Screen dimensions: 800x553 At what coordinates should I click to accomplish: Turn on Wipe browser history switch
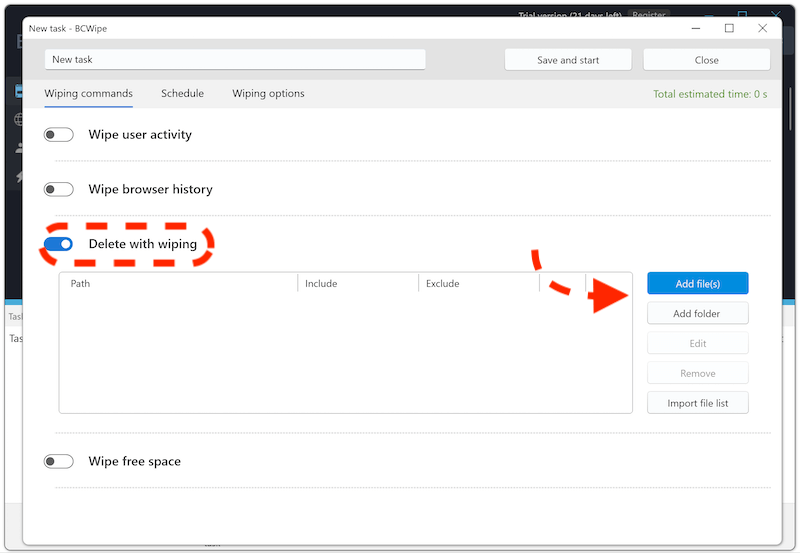tap(59, 189)
